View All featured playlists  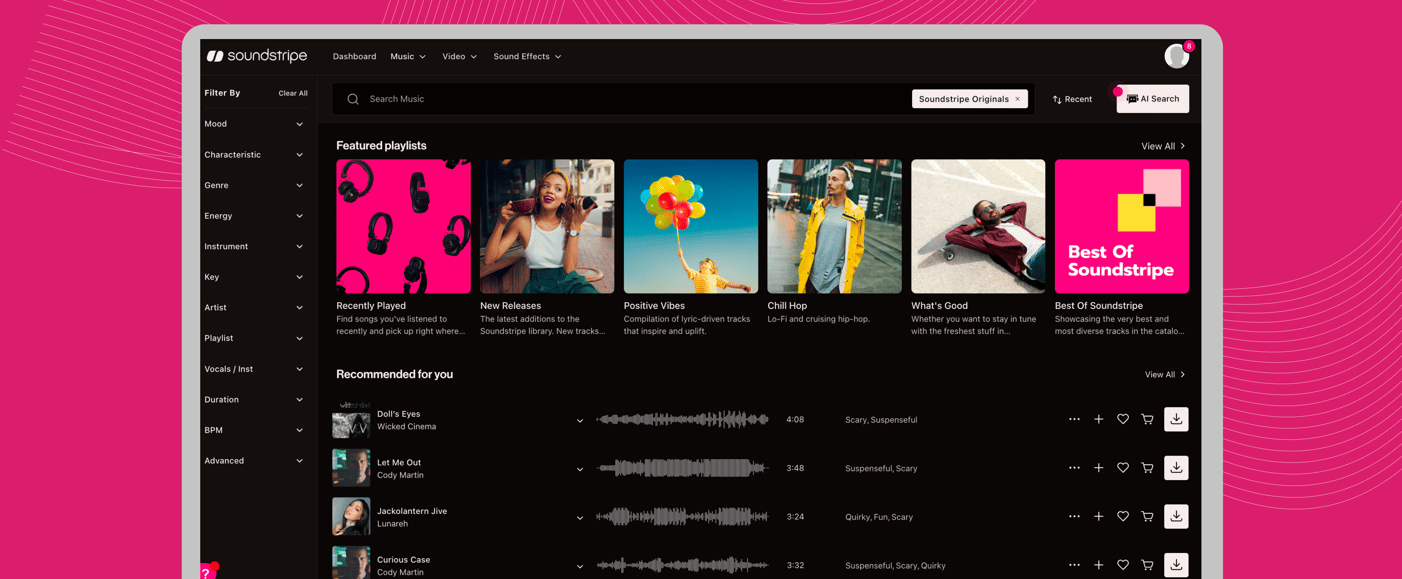point(1161,146)
